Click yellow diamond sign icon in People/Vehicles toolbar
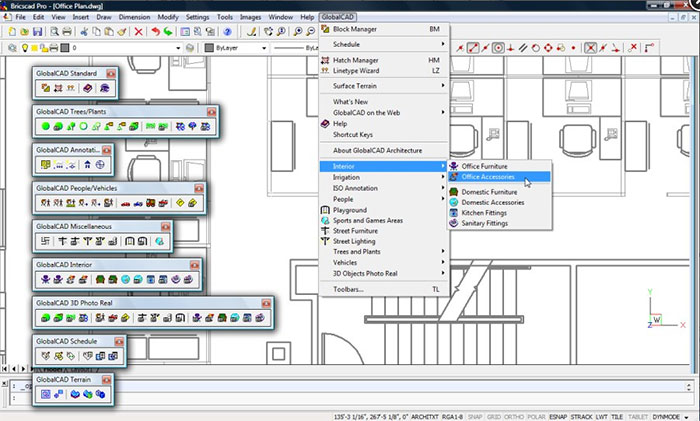700x421 pixels. coord(180,203)
